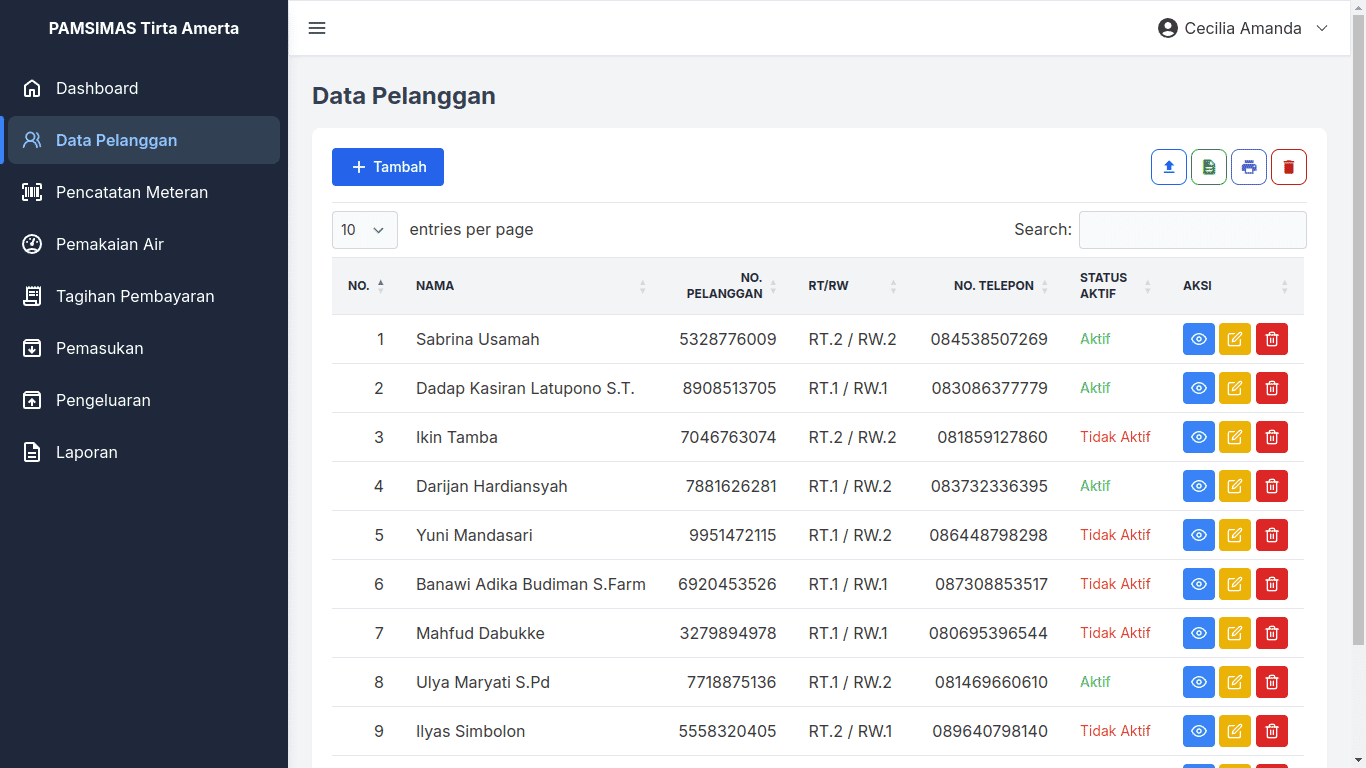Expand the Cecilia Amanda user menu
Image resolution: width=1366 pixels, height=768 pixels.
pos(1243,28)
